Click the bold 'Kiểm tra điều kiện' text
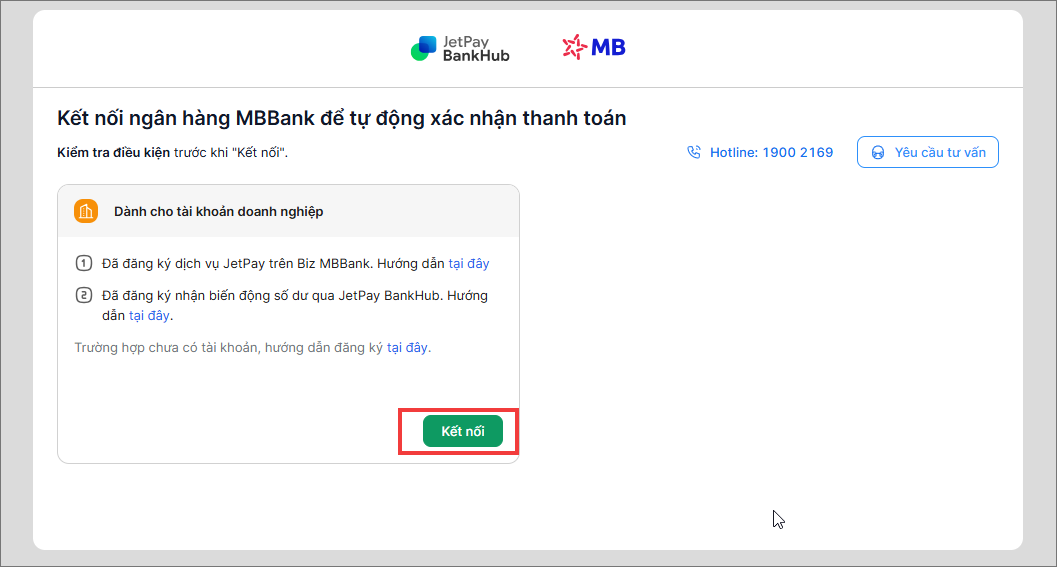The image size is (1057, 567). coord(113,152)
